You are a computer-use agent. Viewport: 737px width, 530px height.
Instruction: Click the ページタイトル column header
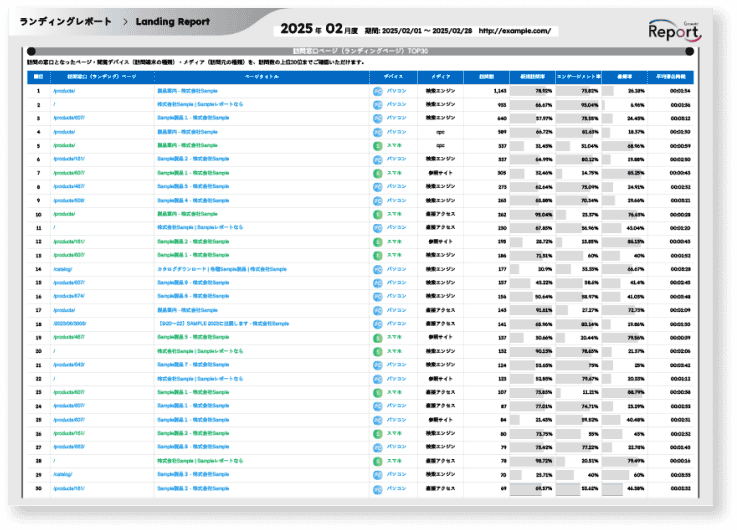(262, 75)
